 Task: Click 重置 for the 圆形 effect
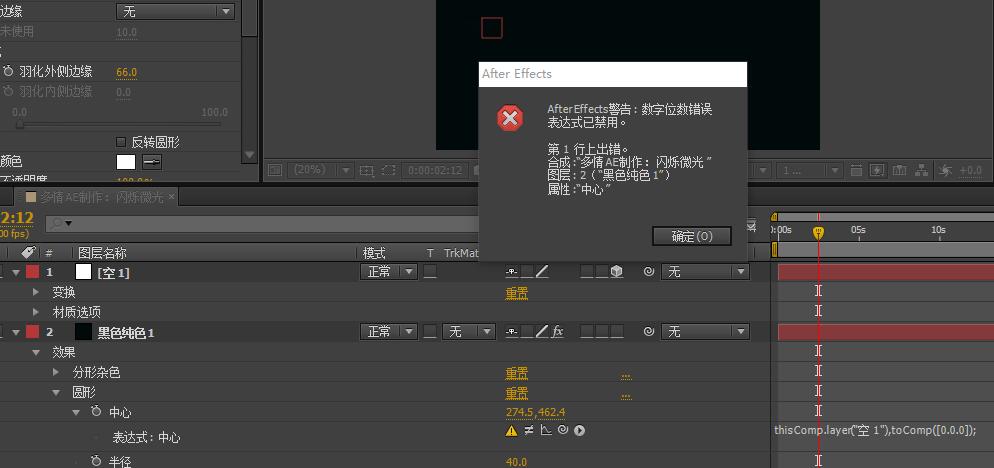pos(517,393)
